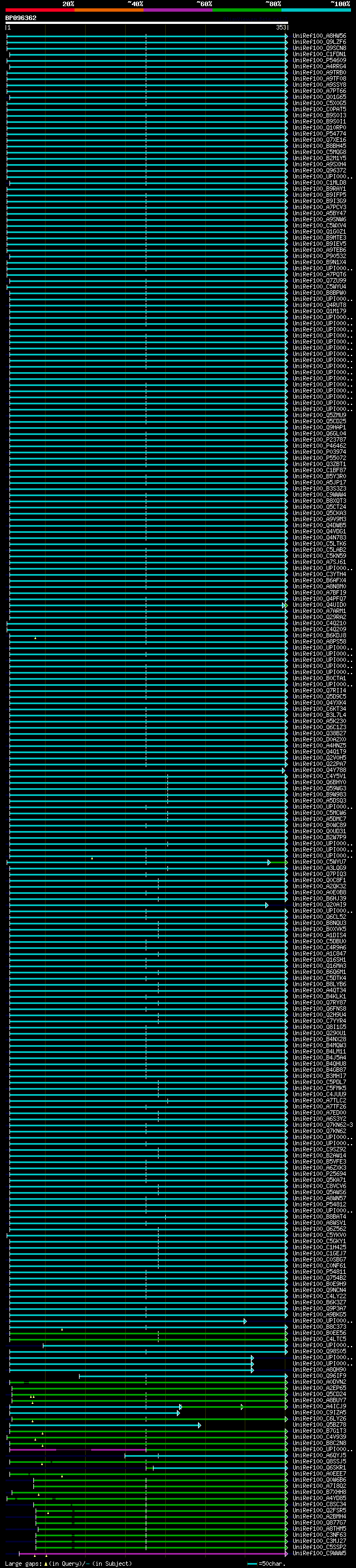Select hit UniRef100_B8NQU3

pyautogui.click(x=319, y=923)
